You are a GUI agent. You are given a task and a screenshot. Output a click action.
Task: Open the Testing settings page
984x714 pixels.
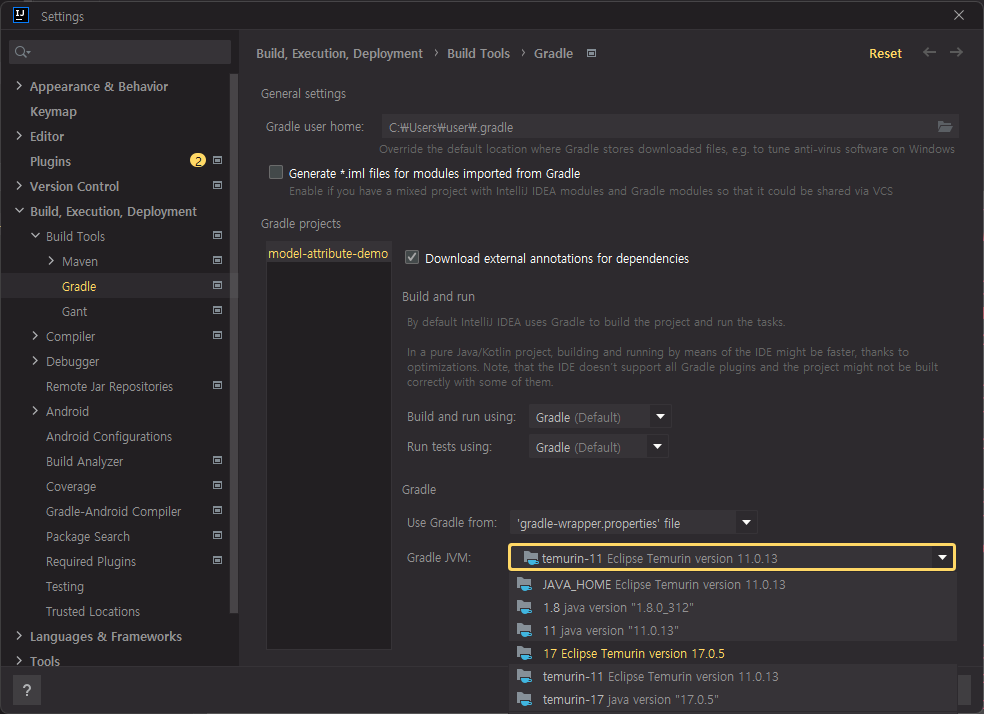coord(65,586)
